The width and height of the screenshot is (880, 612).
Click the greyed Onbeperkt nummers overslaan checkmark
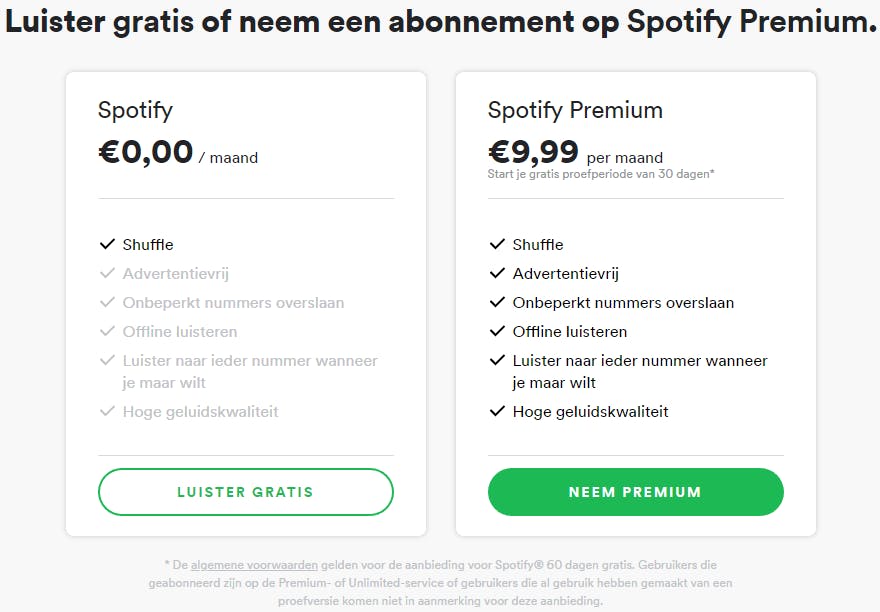[107, 303]
